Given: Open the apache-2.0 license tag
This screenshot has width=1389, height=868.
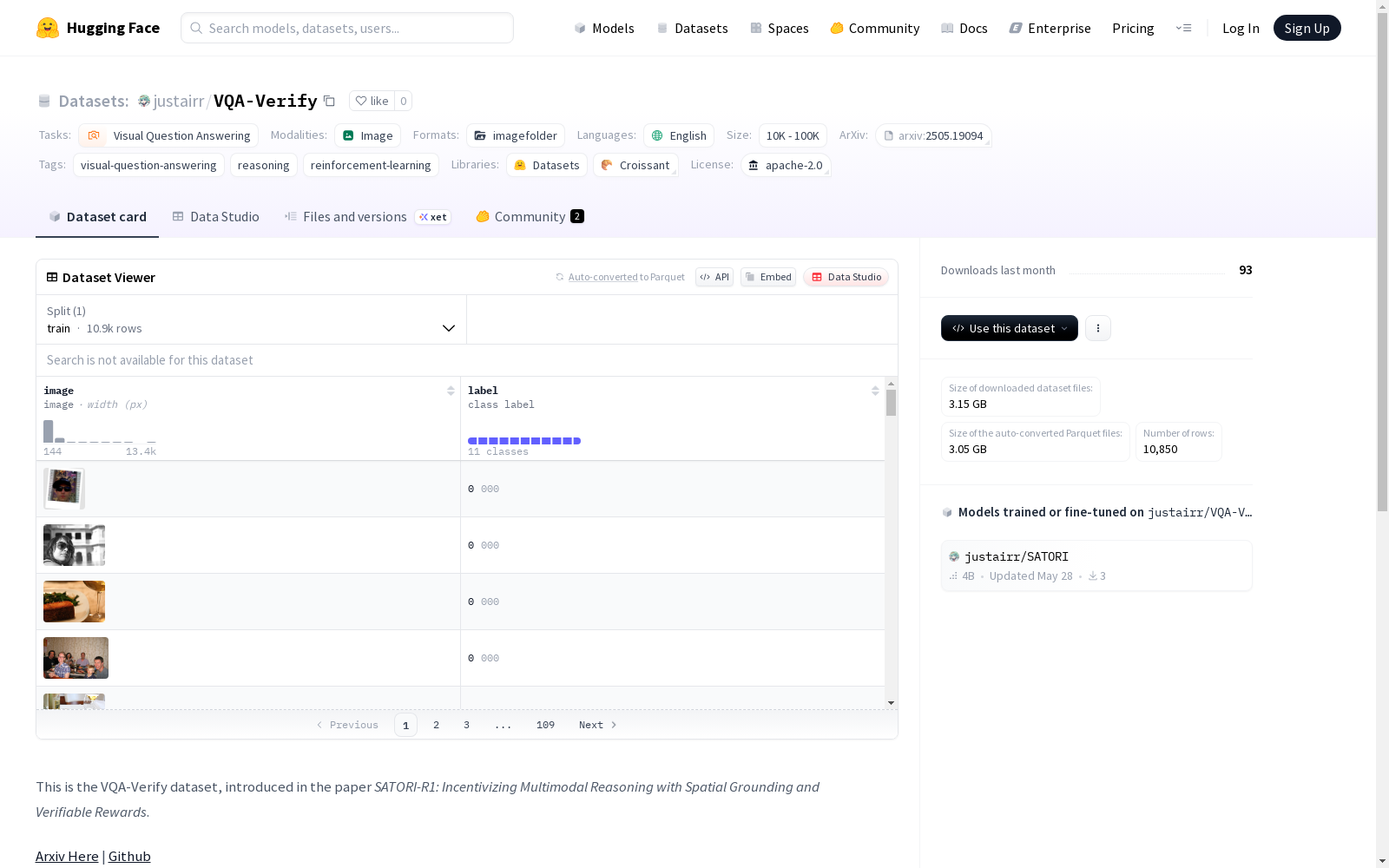Looking at the screenshot, I should [786, 165].
